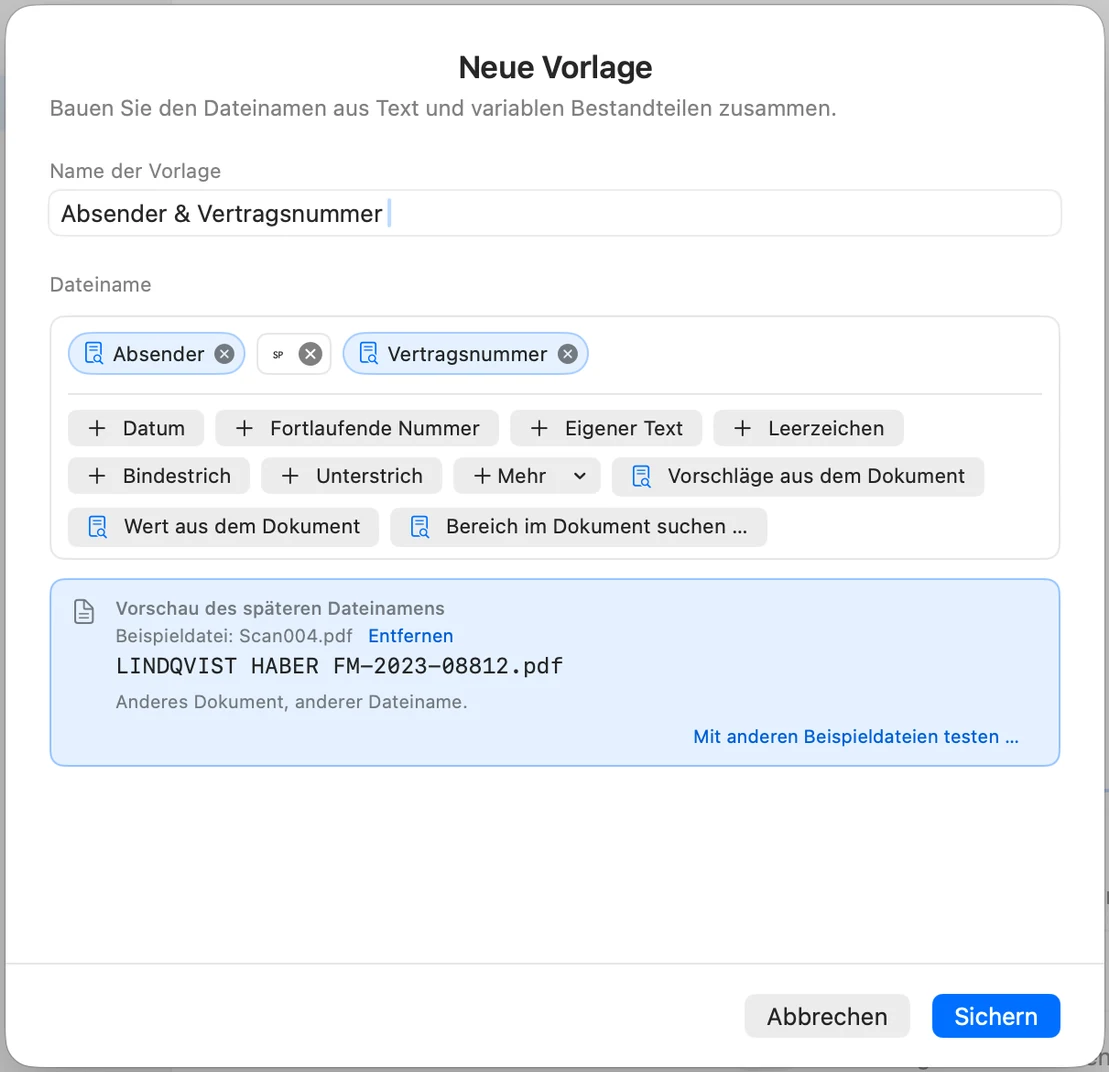
Task: Click the plus icon beside Bindestrich
Action: coord(97,476)
